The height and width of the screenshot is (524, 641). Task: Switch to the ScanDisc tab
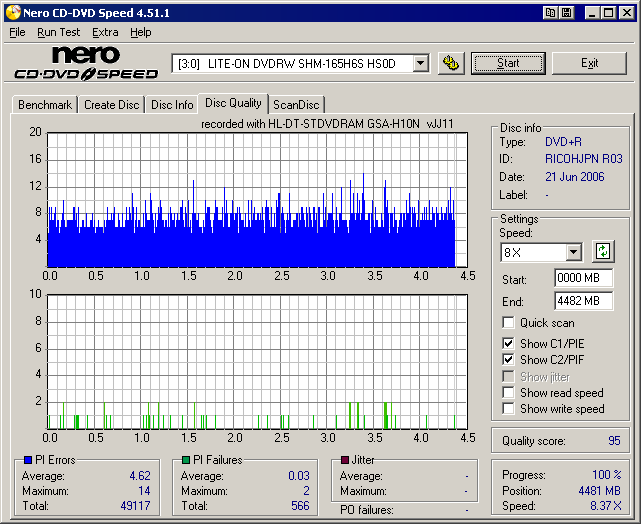(x=296, y=105)
